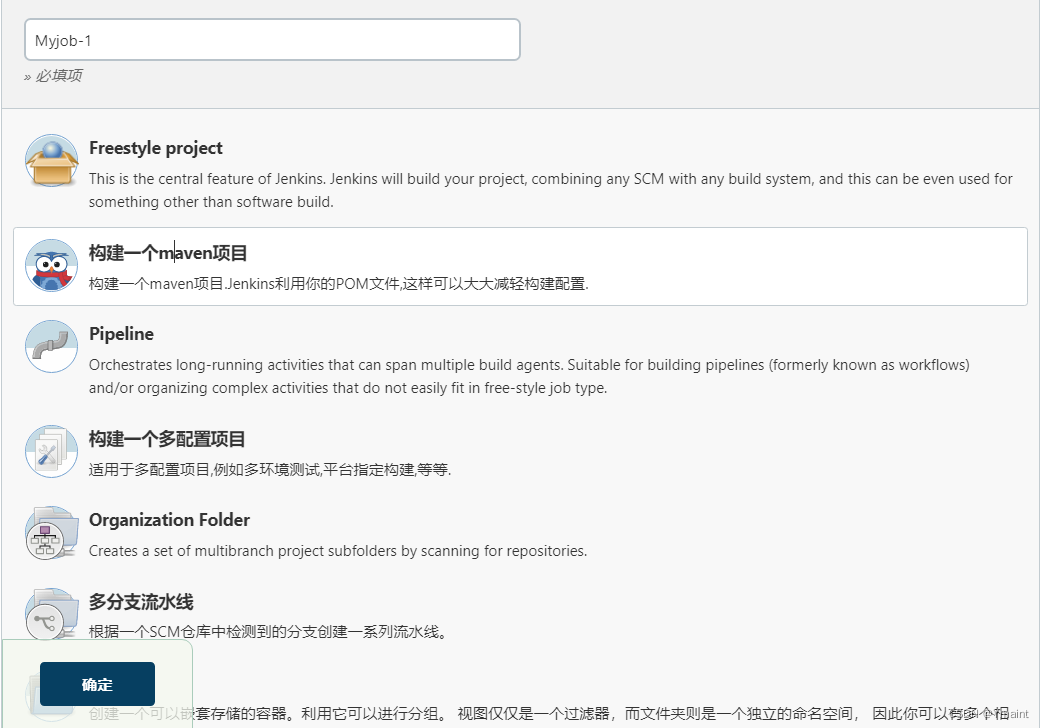Image resolution: width=1044 pixels, height=728 pixels.
Task: Focus the item name field containing Myjob-1
Action: (272, 40)
